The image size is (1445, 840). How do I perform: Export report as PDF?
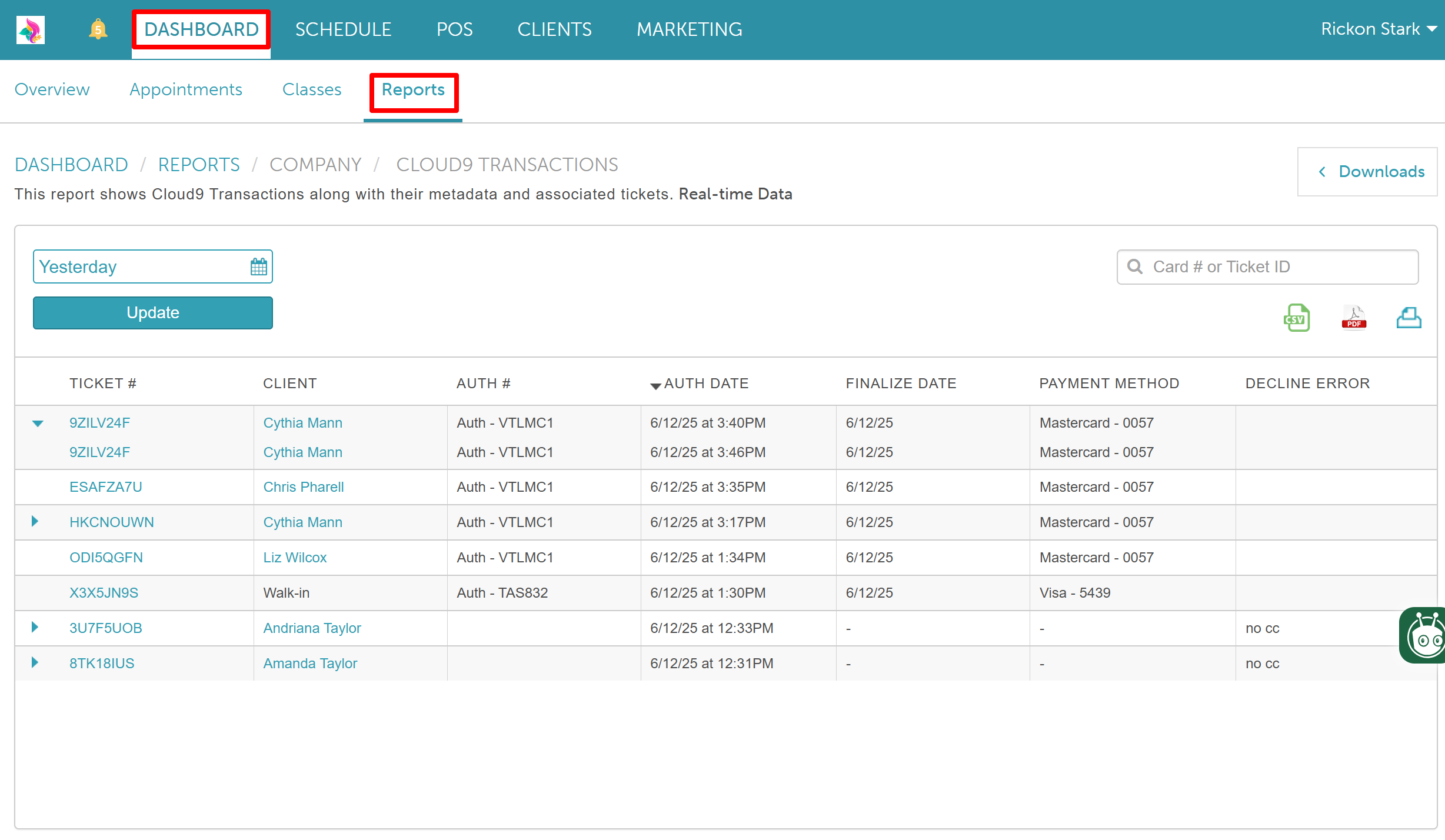[1354, 318]
